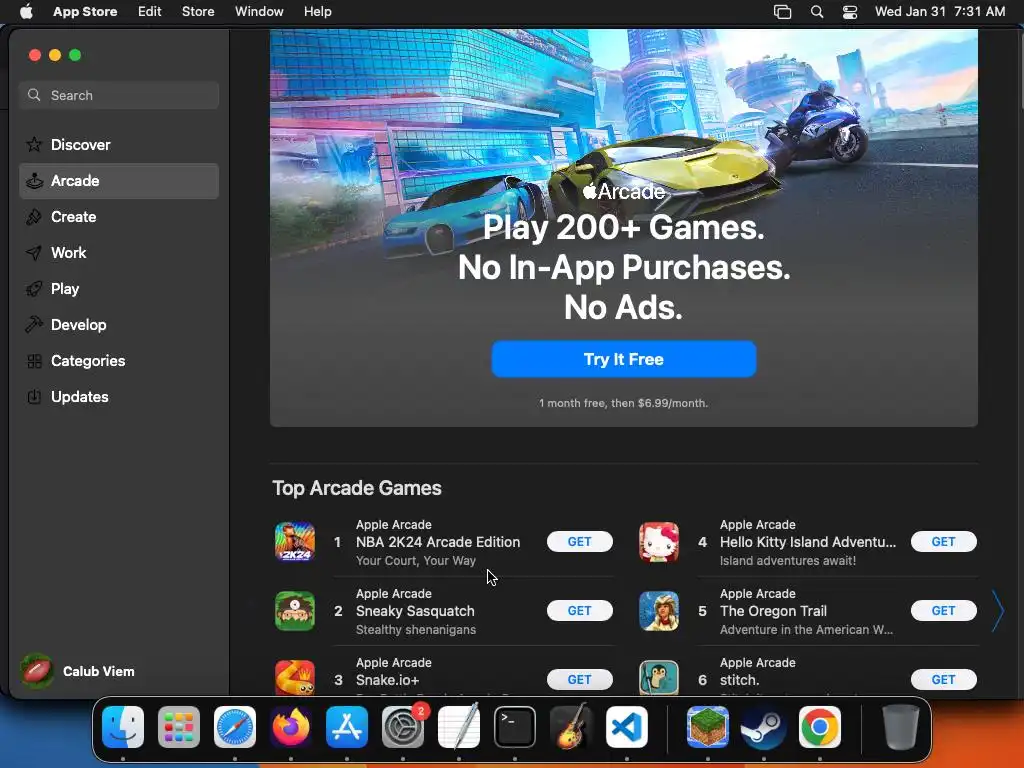Launch Safari from the Dock
This screenshot has height=768, width=1024.
(235, 727)
